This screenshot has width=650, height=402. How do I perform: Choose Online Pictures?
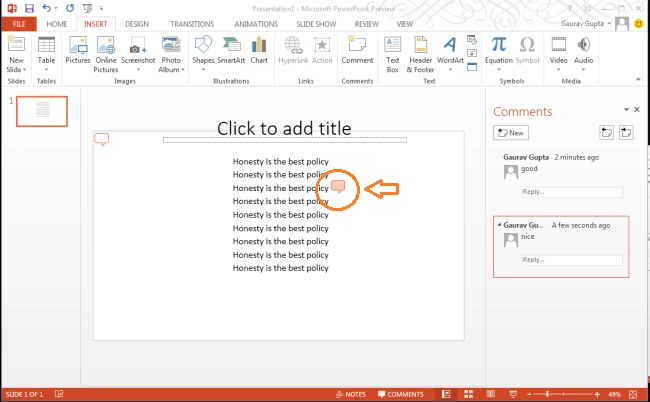pos(106,54)
